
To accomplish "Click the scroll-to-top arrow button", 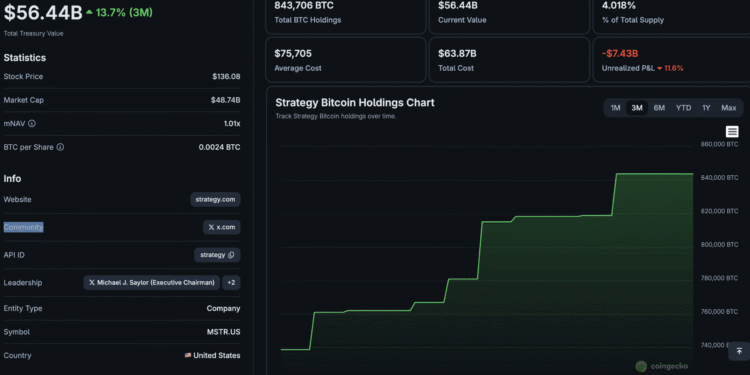I will tap(739, 351).
